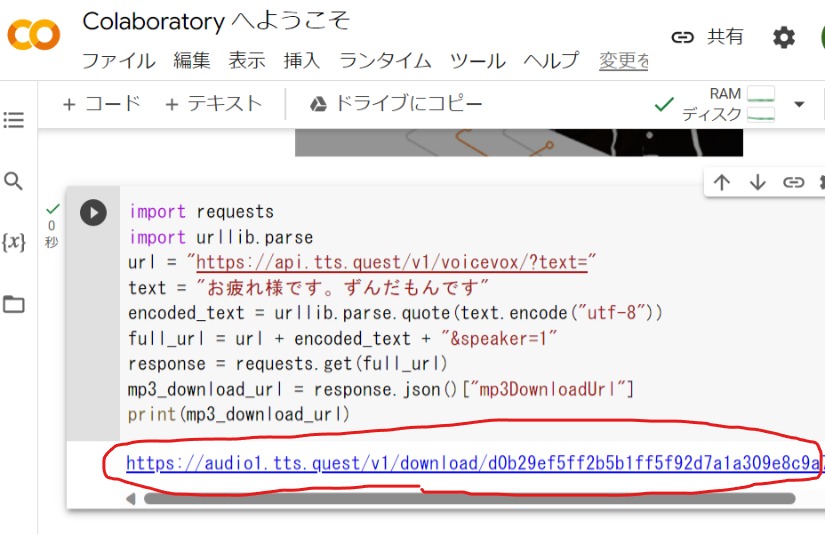
Task: Open the variables {x} panel
Action: [14, 242]
